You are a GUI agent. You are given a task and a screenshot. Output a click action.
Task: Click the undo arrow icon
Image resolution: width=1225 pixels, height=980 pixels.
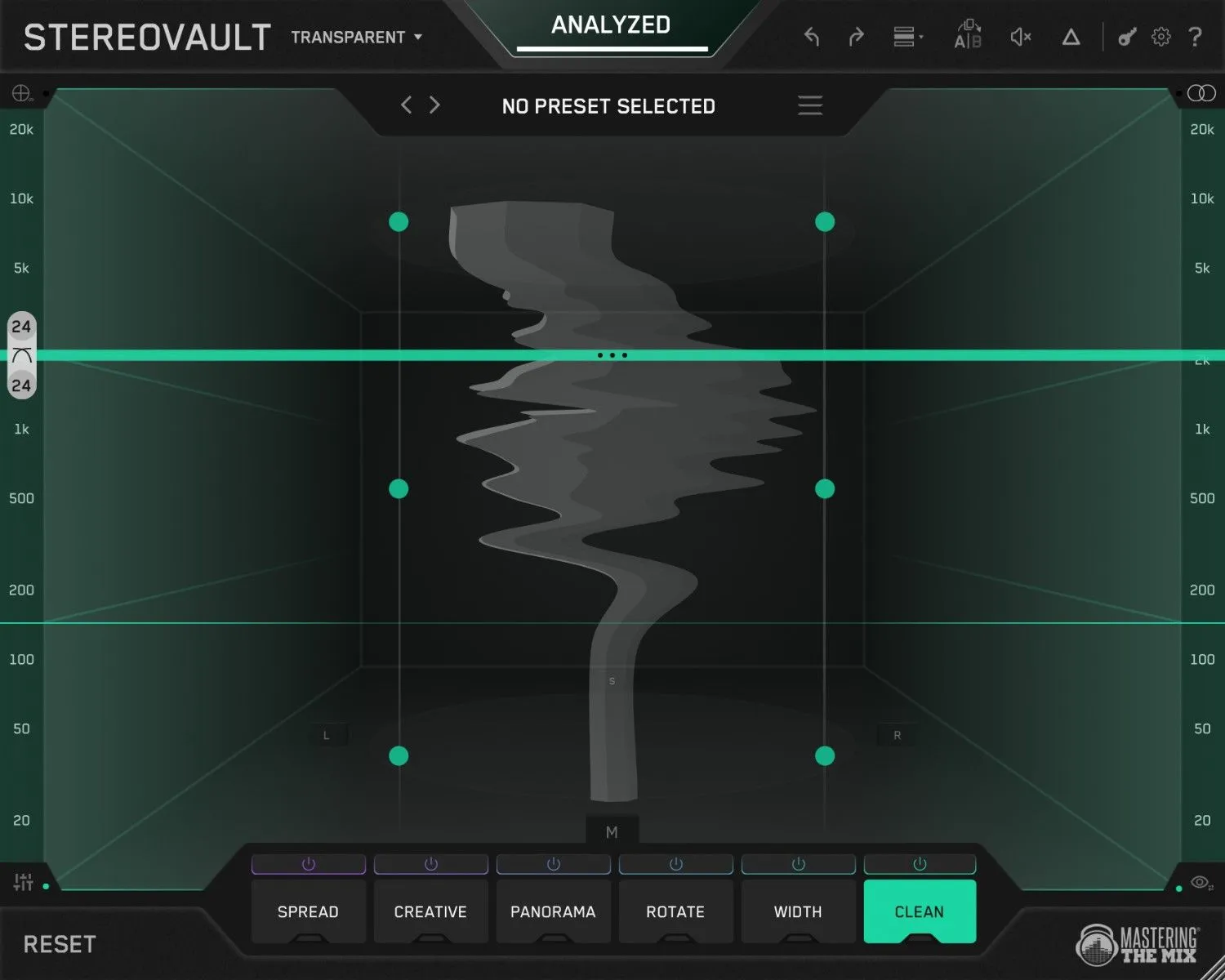pos(811,37)
